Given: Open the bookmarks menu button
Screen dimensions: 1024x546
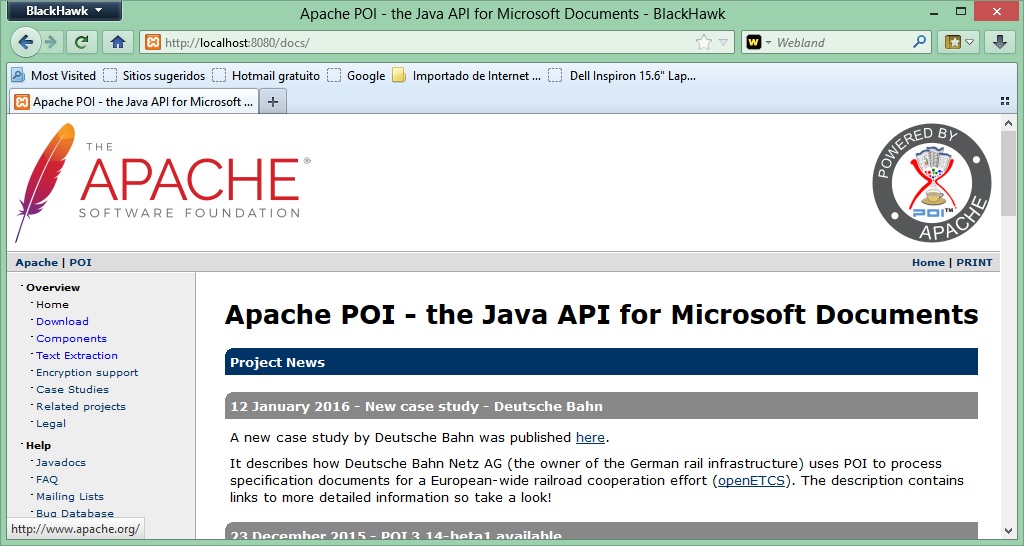Looking at the screenshot, I should pos(959,42).
